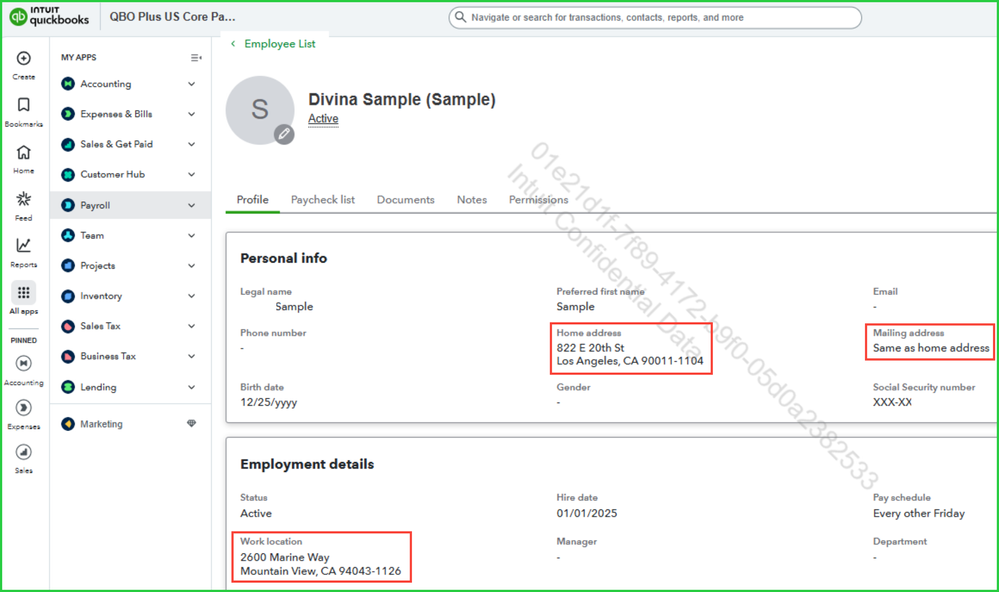Switch to Paycheck list tab
Image resolution: width=999 pixels, height=592 pixels.
[322, 199]
